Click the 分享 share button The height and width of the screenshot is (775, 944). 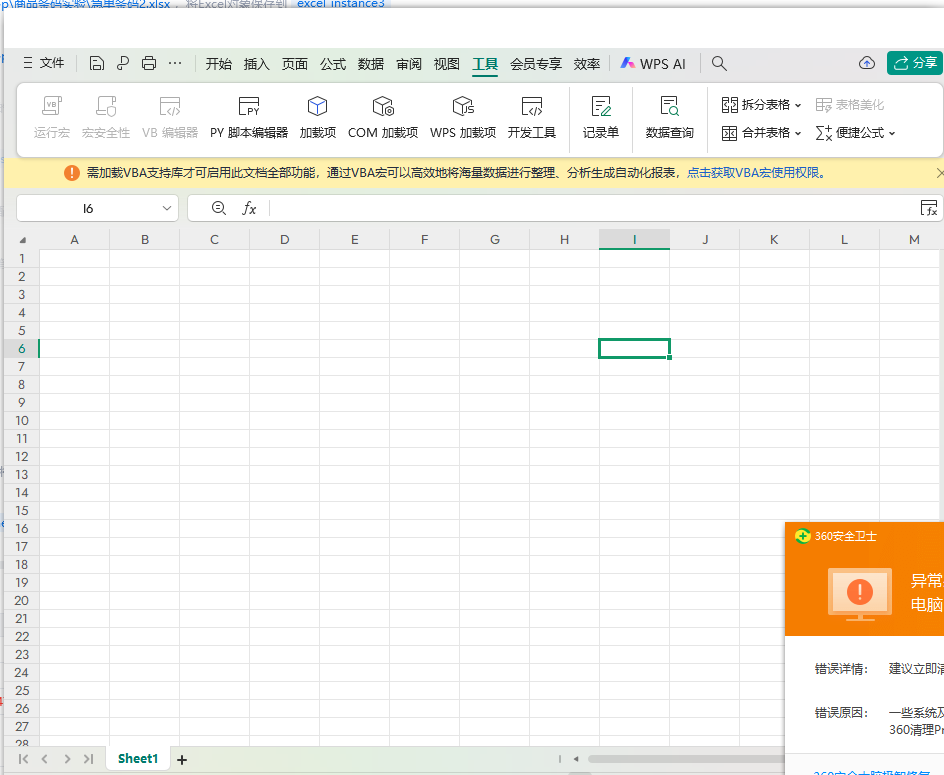(x=914, y=63)
